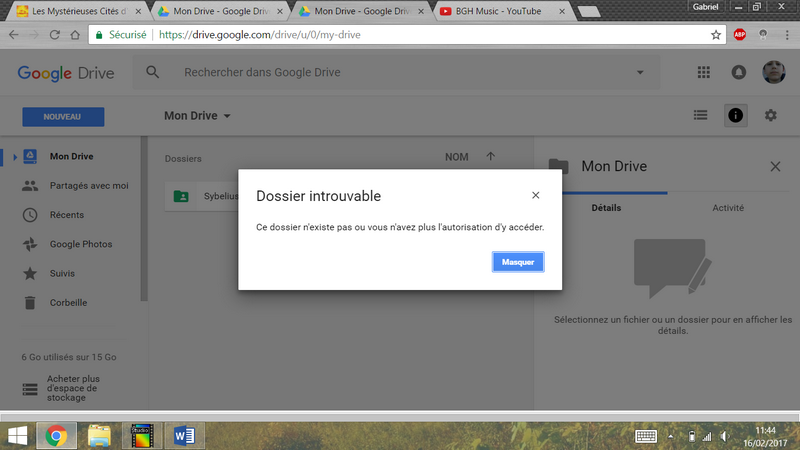
Task: Bookmark page with star icon
Action: pos(716,34)
